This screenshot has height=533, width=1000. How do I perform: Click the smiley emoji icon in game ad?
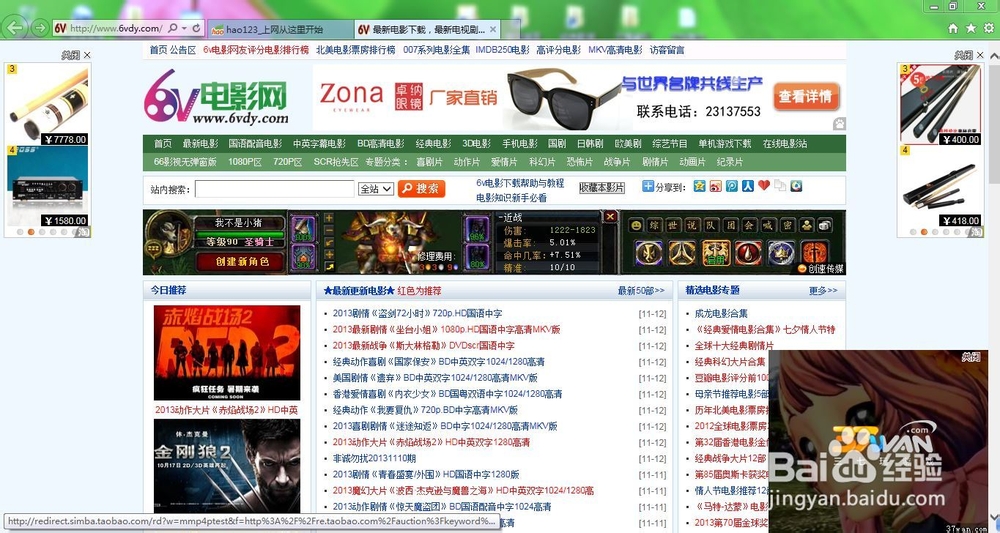[635, 225]
